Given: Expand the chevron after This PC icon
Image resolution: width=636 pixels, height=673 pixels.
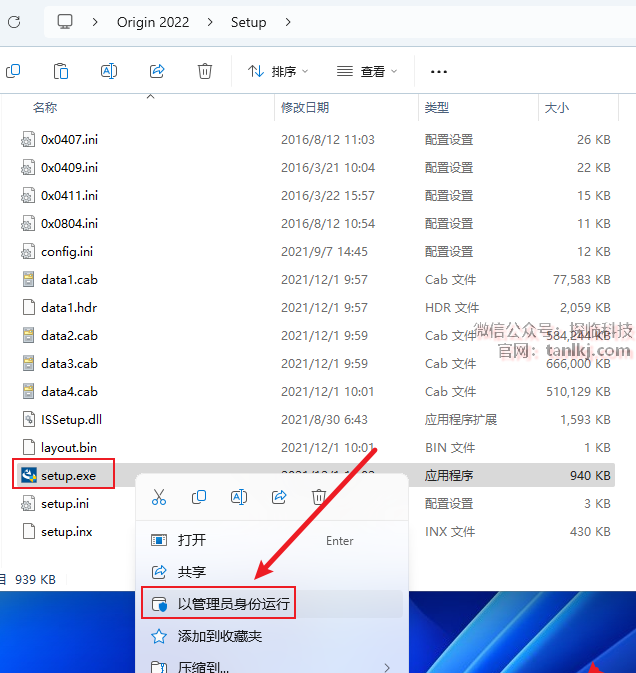Looking at the screenshot, I should pyautogui.click(x=95, y=22).
